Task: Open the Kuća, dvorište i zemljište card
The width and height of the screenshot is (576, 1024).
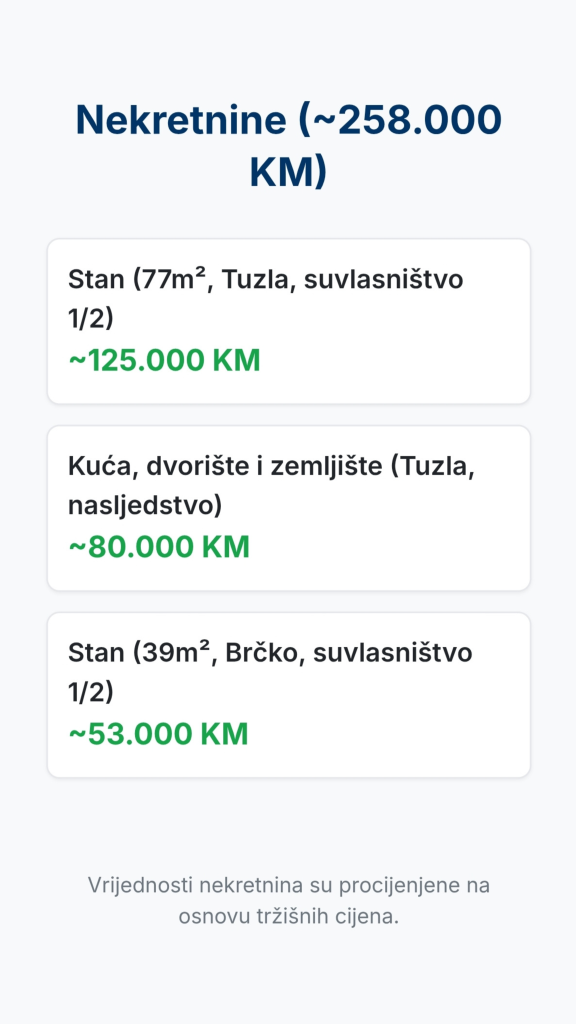Action: (288, 508)
